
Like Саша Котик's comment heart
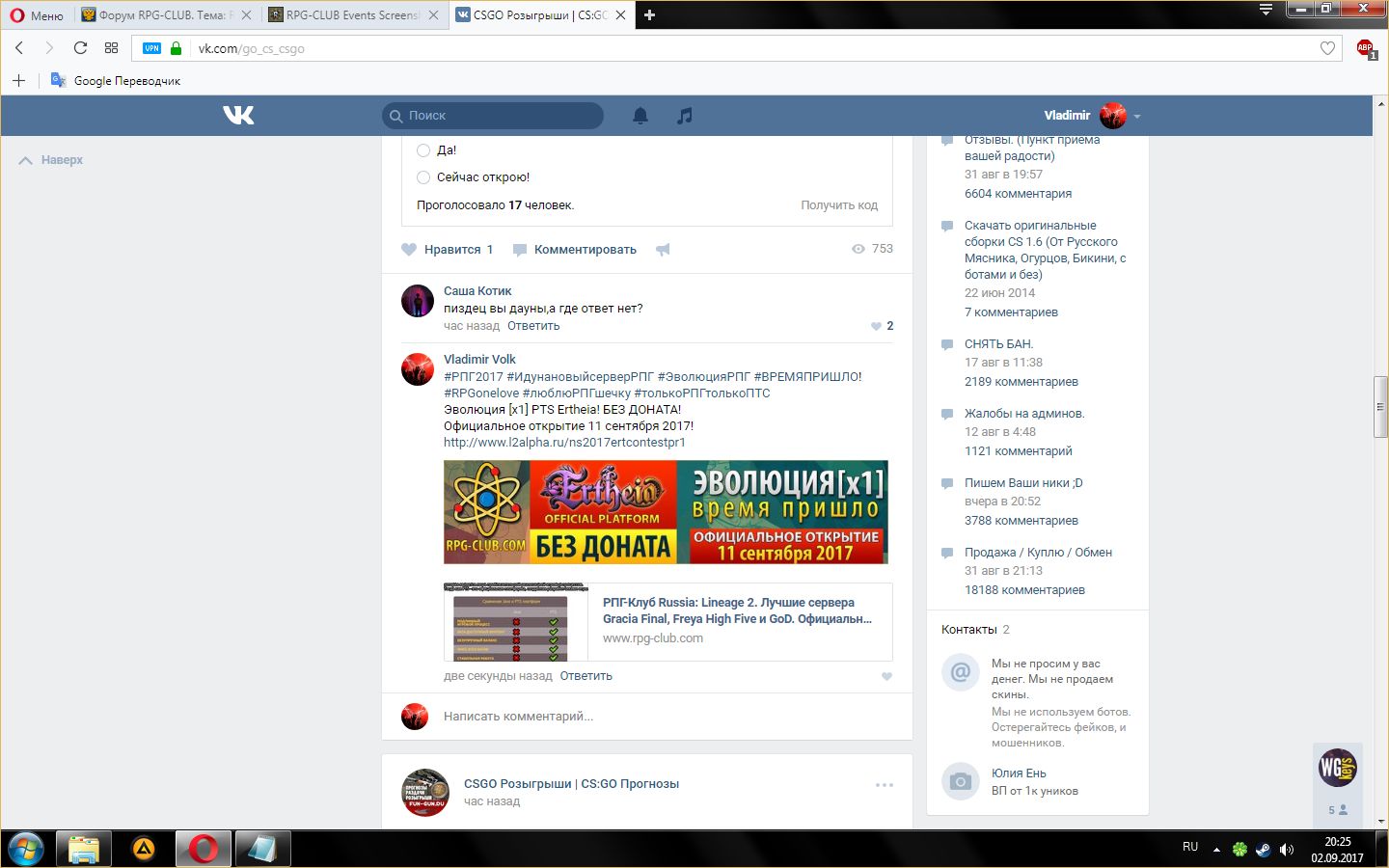point(876,326)
